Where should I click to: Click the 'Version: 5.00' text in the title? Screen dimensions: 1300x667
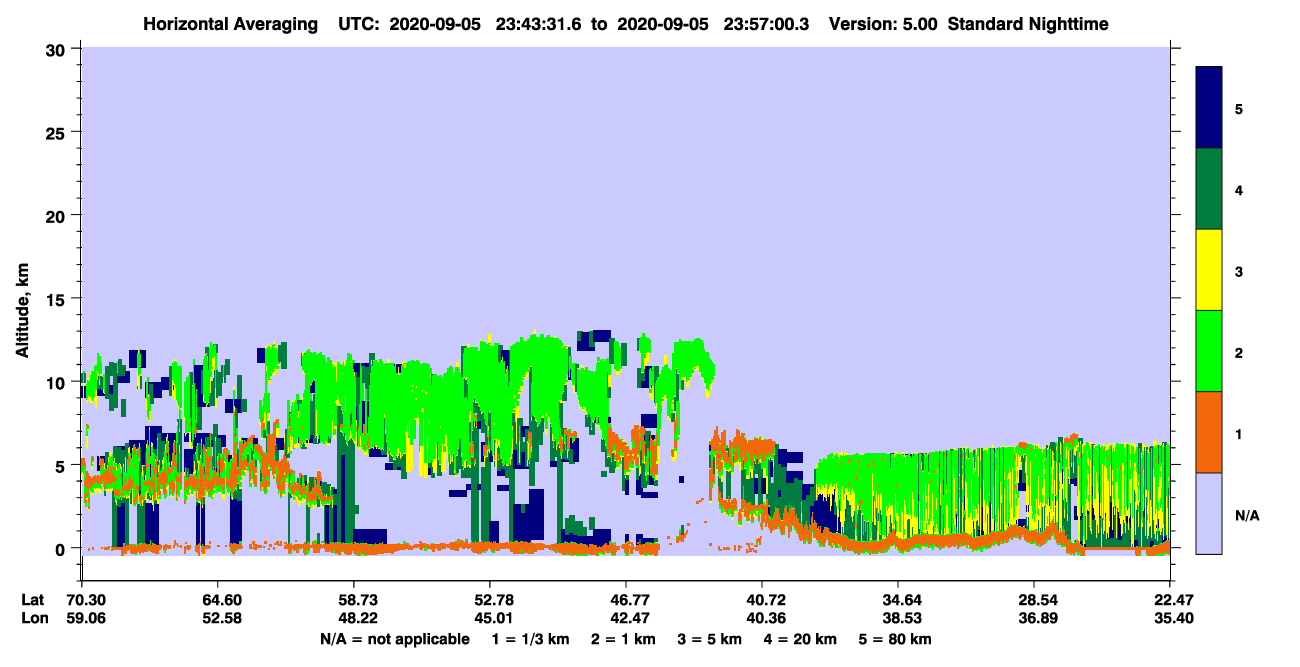(881, 24)
